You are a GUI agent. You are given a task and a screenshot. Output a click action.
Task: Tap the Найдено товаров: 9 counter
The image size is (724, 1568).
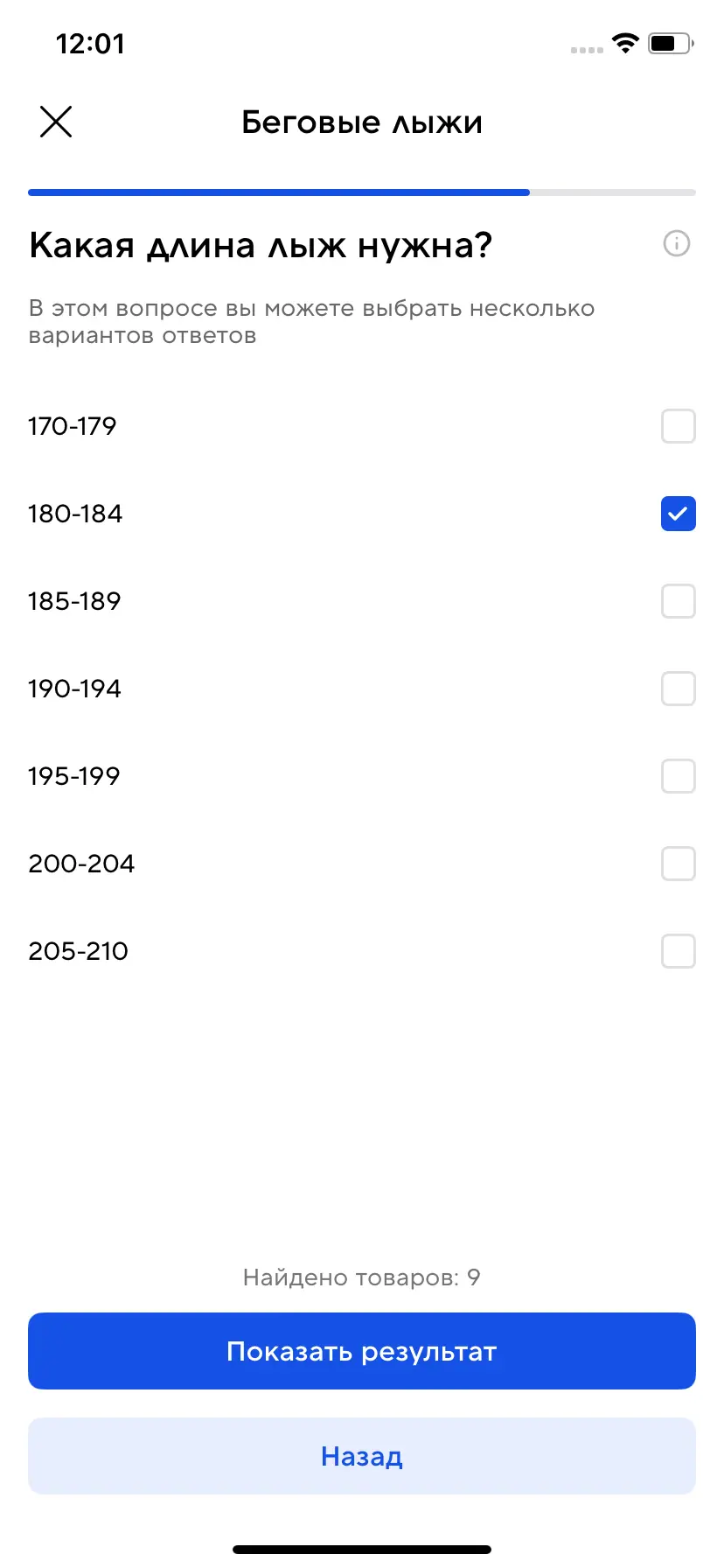pyautogui.click(x=362, y=1277)
